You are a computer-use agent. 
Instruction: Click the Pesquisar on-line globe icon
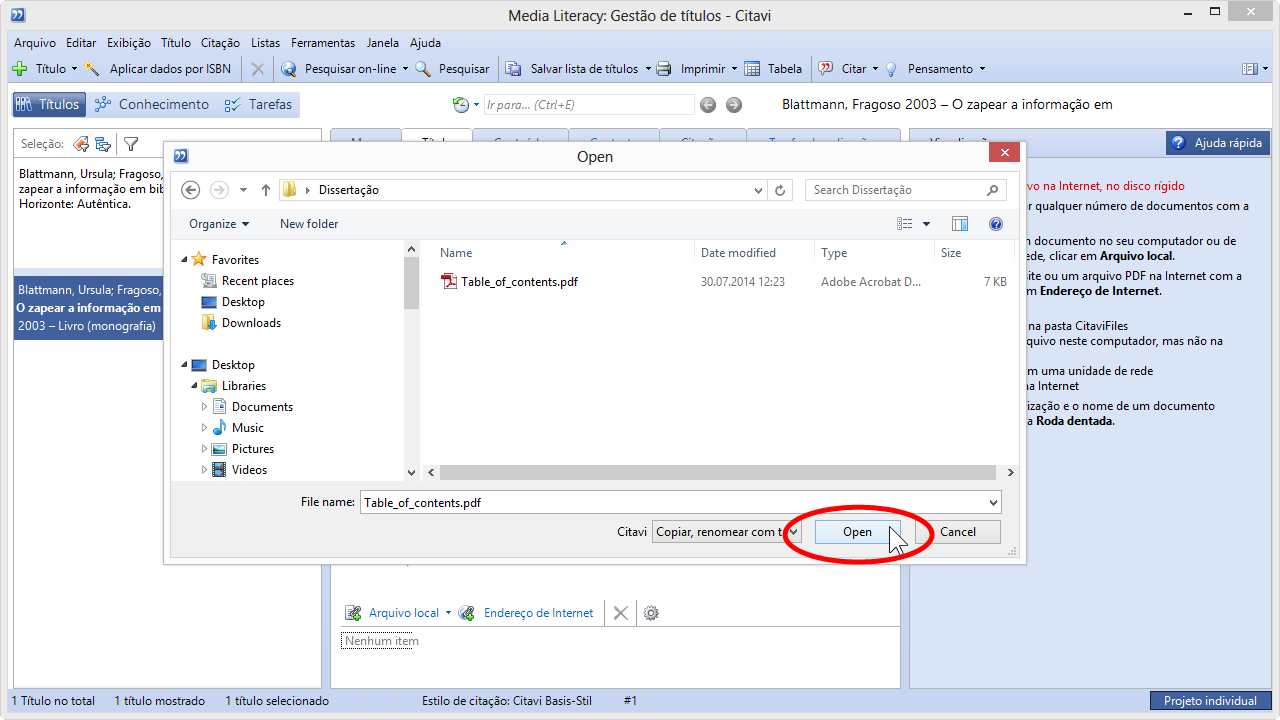[289, 69]
